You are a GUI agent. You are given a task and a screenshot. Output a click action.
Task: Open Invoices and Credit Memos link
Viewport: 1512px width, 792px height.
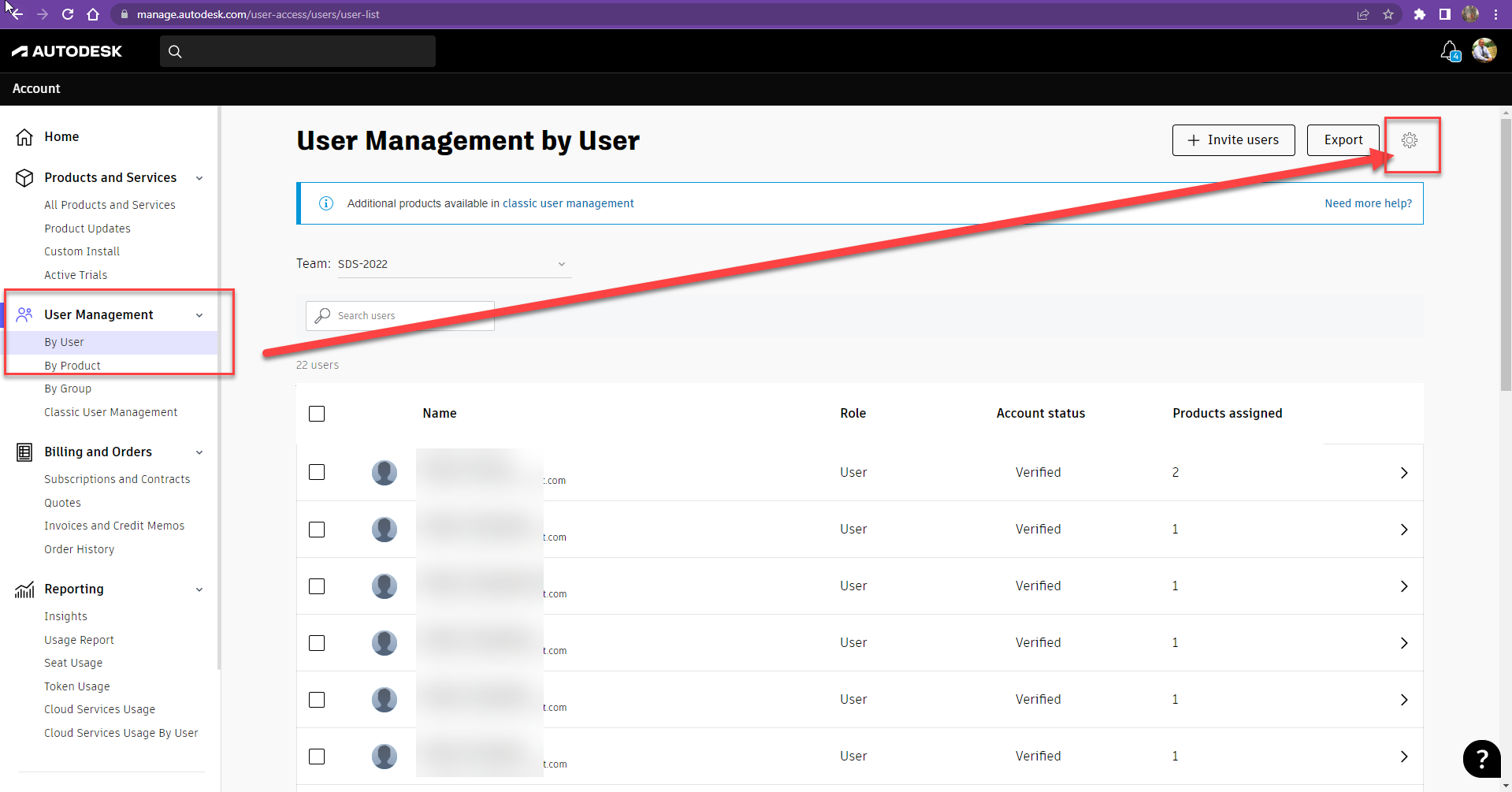click(x=114, y=526)
